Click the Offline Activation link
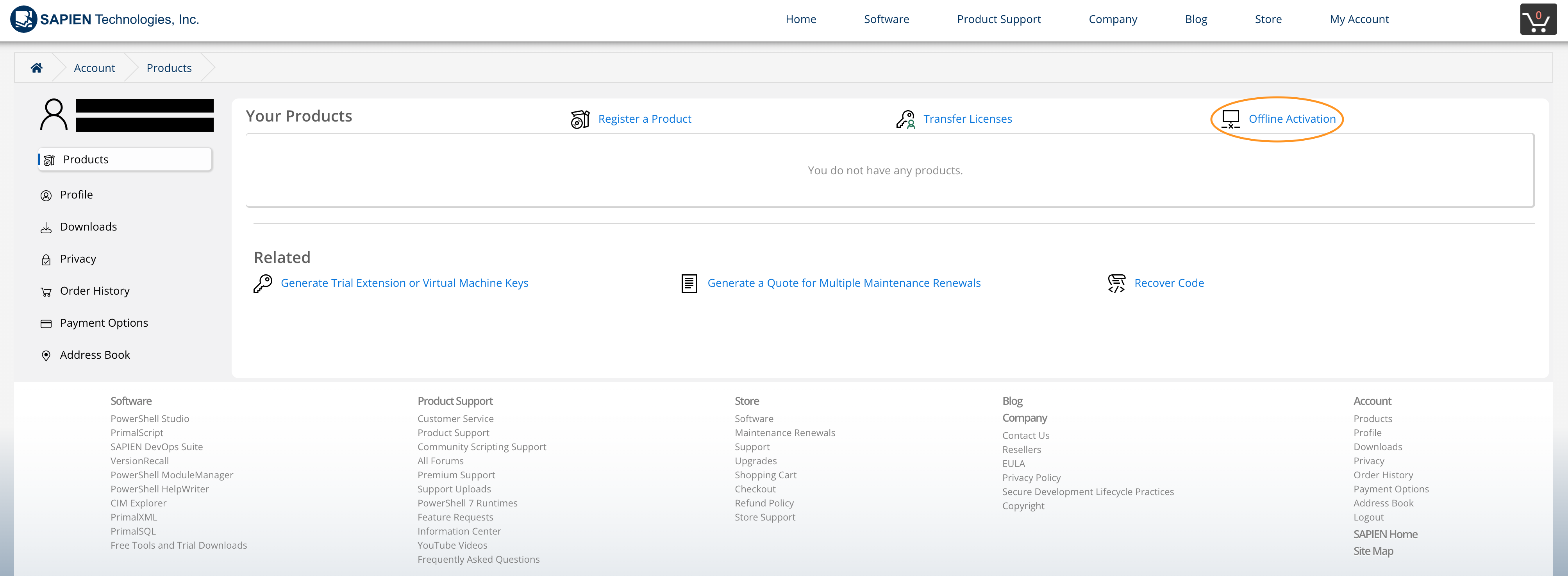 (x=1292, y=119)
